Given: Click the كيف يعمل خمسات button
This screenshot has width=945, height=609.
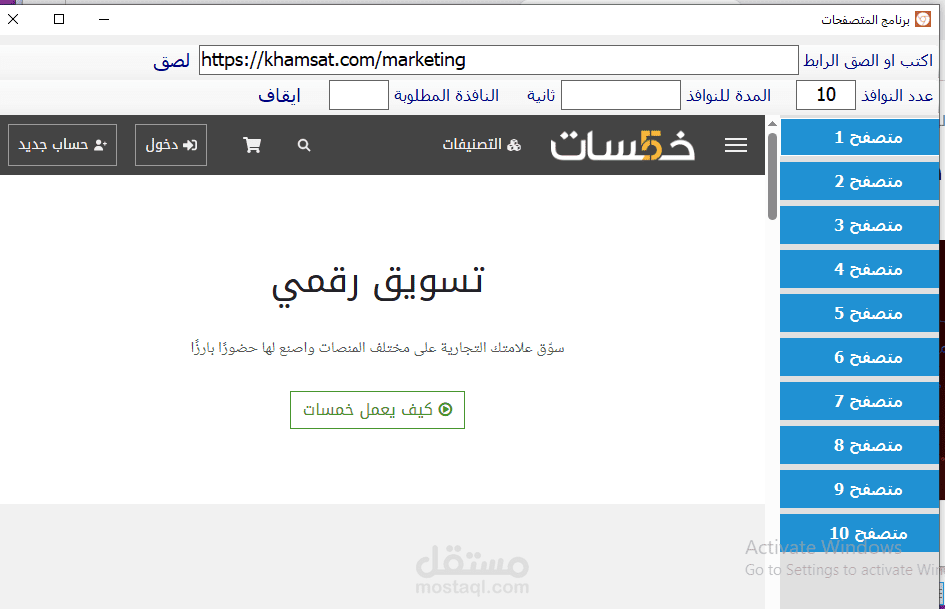Looking at the screenshot, I should click(377, 410).
